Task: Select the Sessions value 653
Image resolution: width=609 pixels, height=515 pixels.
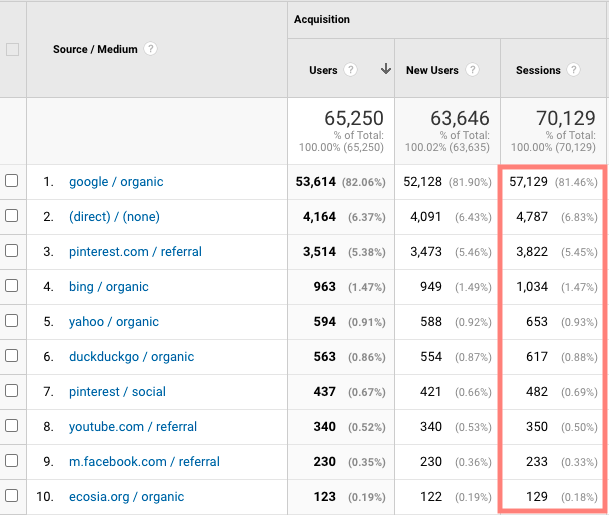Action: [x=537, y=322]
